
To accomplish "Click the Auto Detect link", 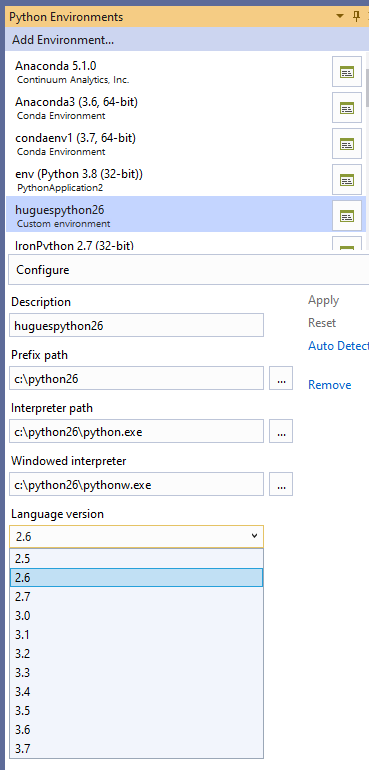I will pyautogui.click(x=339, y=346).
